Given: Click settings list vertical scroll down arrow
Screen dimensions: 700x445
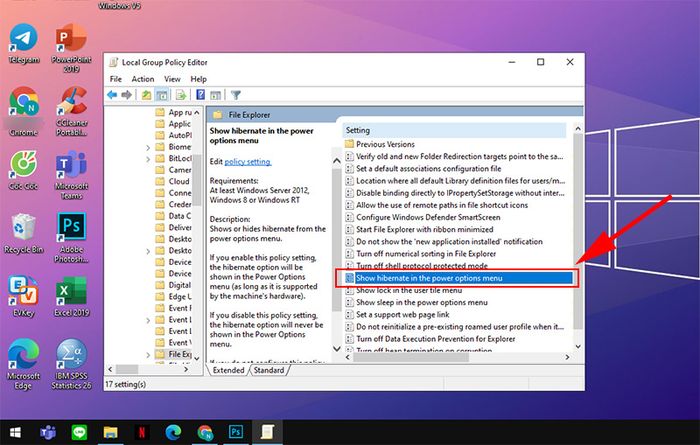Looking at the screenshot, I should [578, 346].
